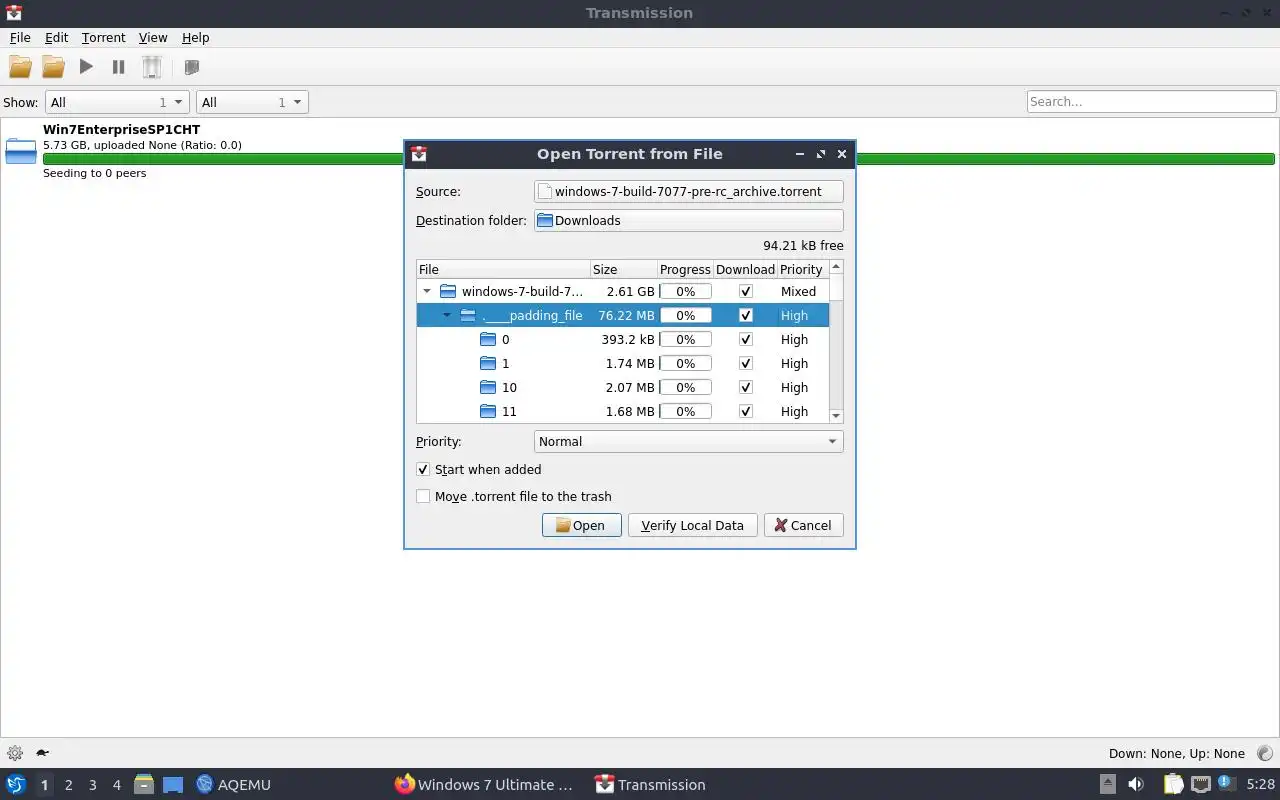Image resolution: width=1280 pixels, height=800 pixels.
Task: Click the Win7EnterpriseSP1CHT torrent folder icon
Action: (x=21, y=151)
